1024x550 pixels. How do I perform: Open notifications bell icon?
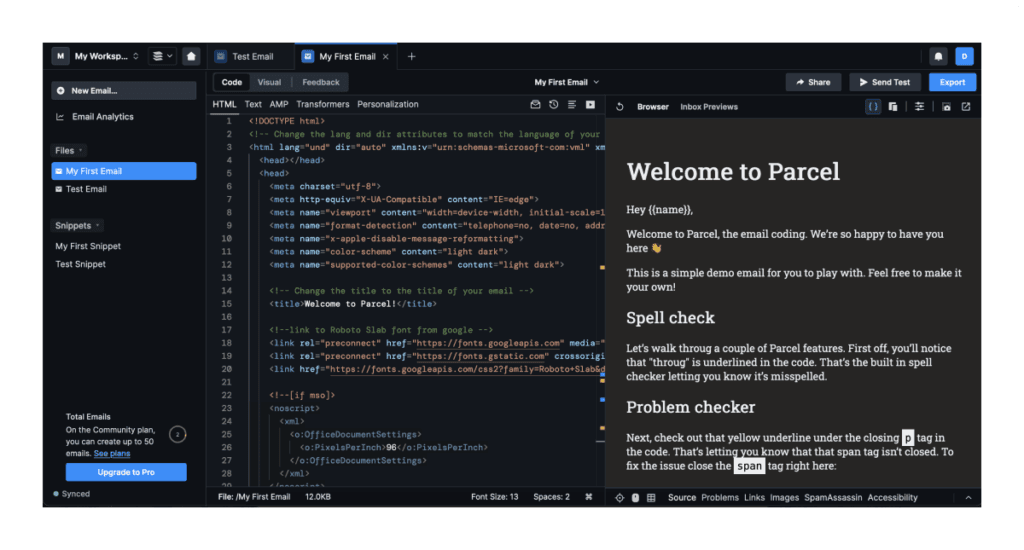(938, 57)
